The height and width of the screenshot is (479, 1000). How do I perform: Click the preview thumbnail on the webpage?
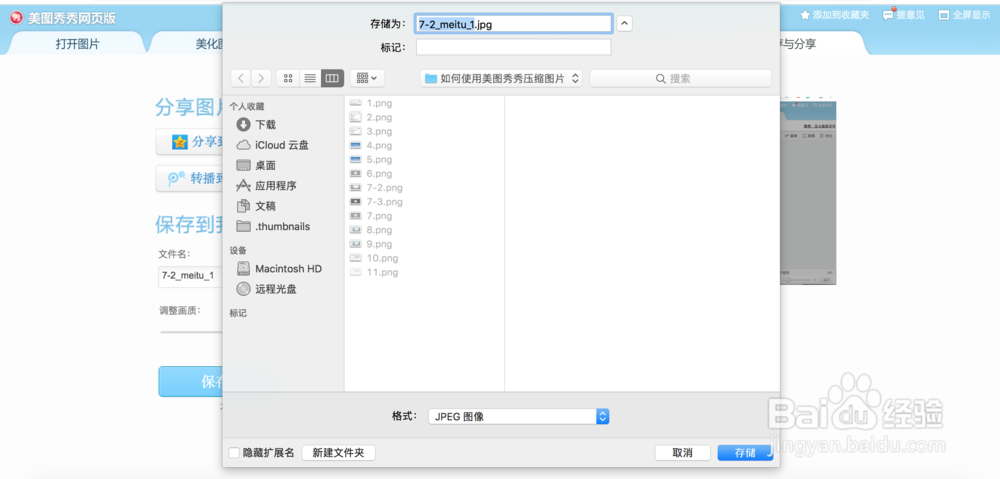click(x=808, y=193)
